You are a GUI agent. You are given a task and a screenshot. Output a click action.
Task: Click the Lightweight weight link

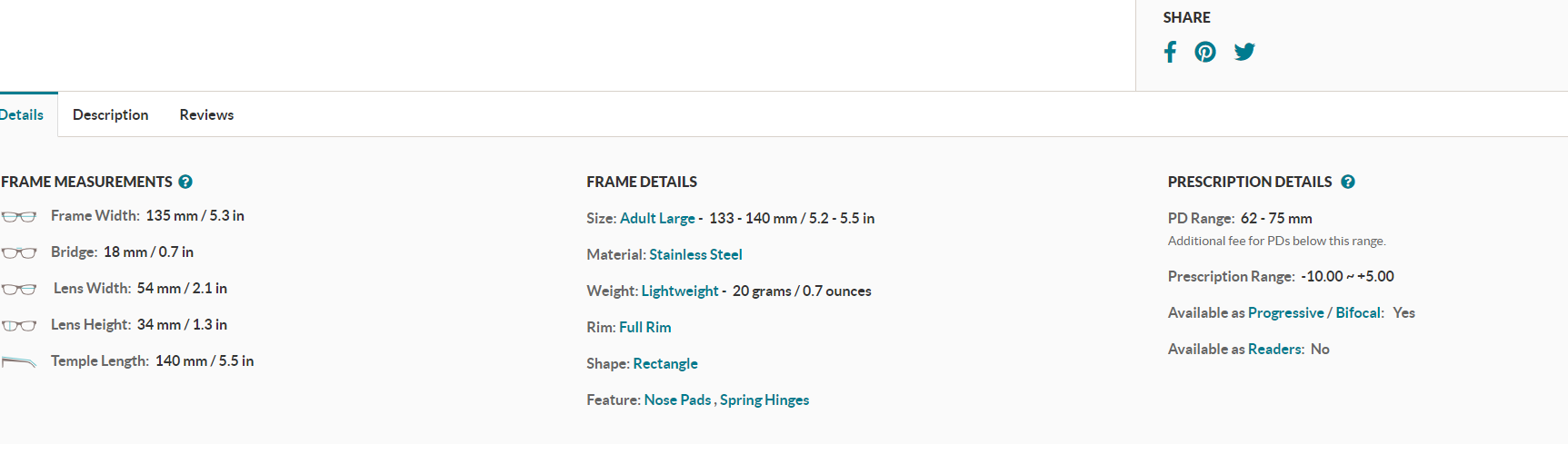point(680,291)
